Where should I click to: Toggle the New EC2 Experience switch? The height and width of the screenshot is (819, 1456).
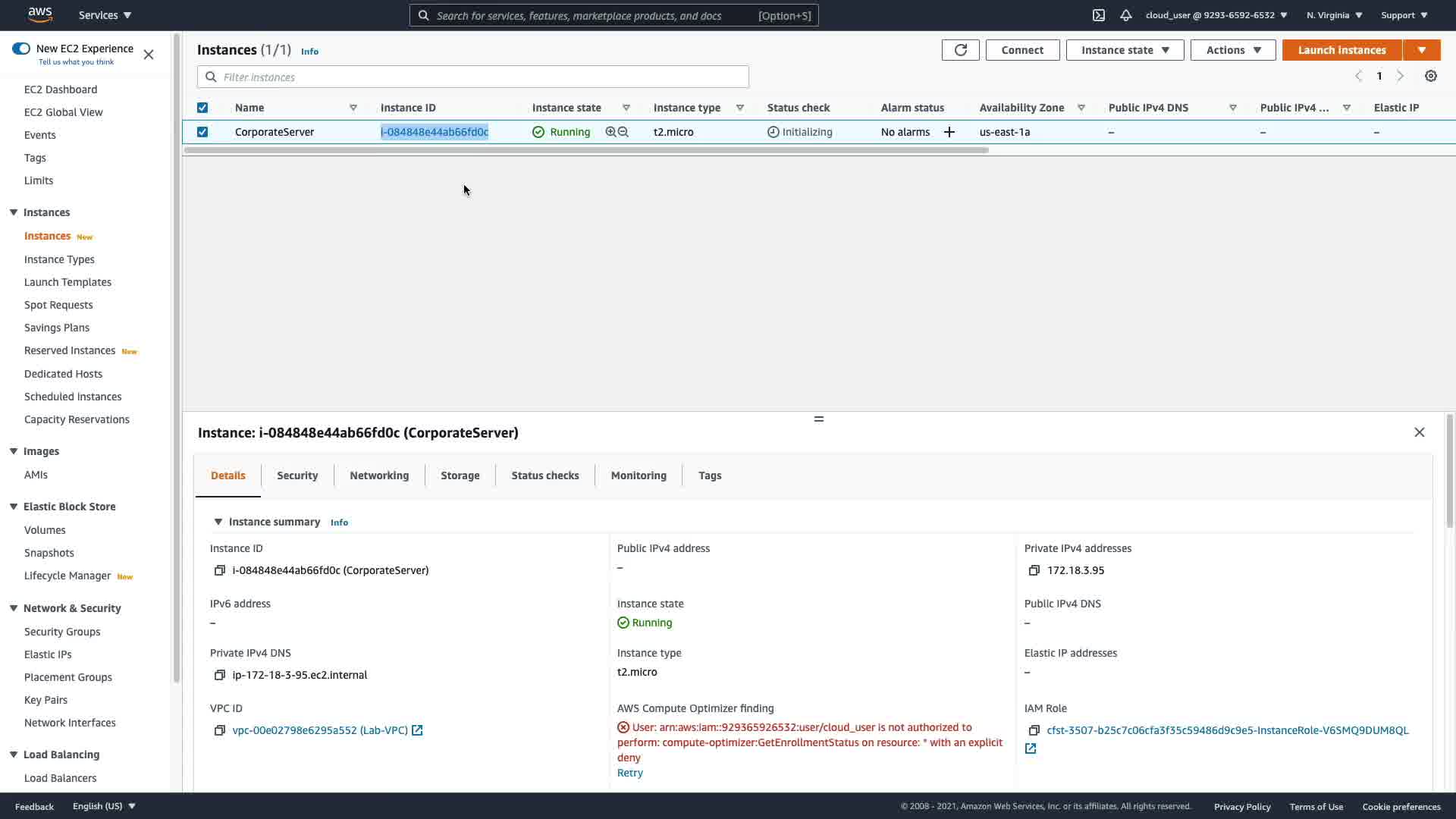[21, 49]
